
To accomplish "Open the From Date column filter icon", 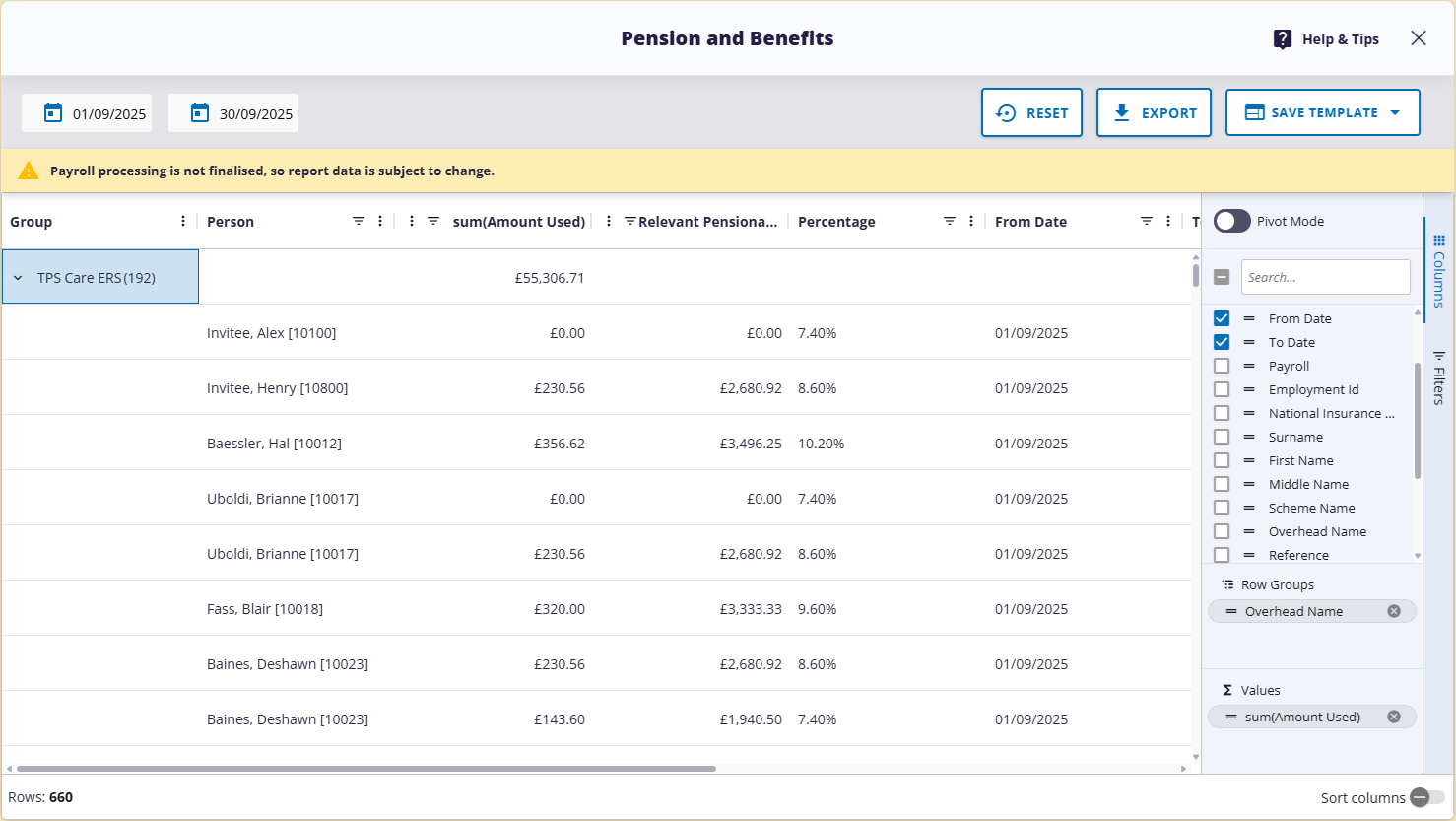I will [x=1147, y=222].
